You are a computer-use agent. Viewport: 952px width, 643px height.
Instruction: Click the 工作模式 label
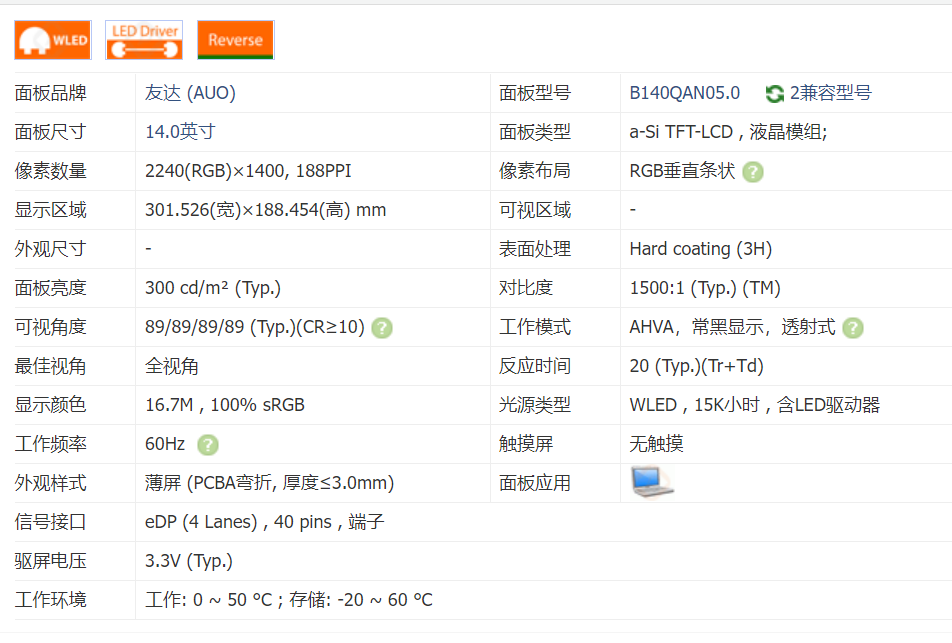(535, 327)
